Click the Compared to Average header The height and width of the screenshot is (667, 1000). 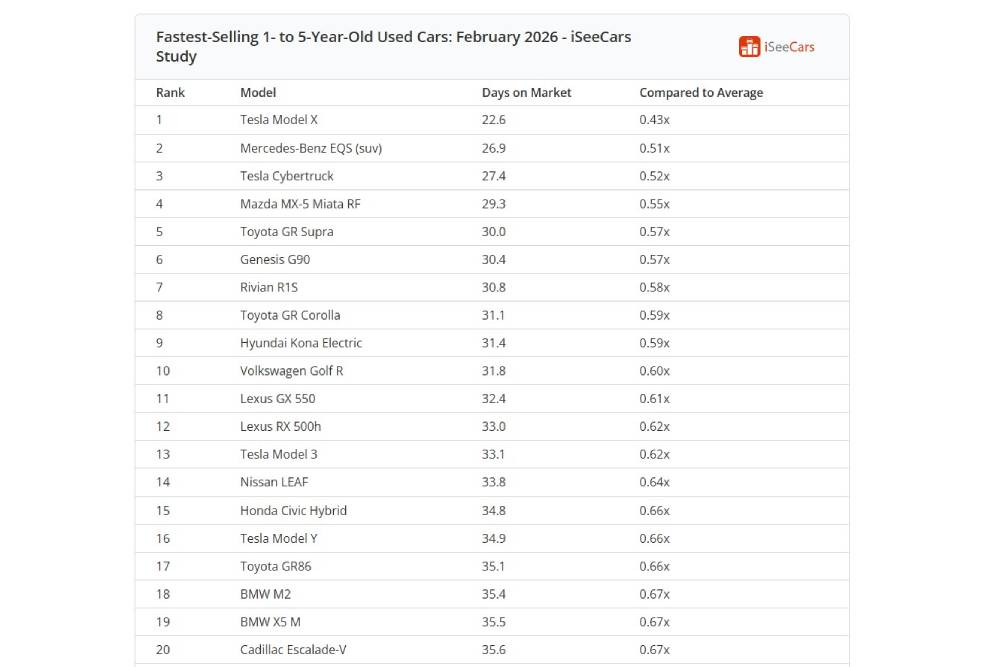[x=701, y=93]
